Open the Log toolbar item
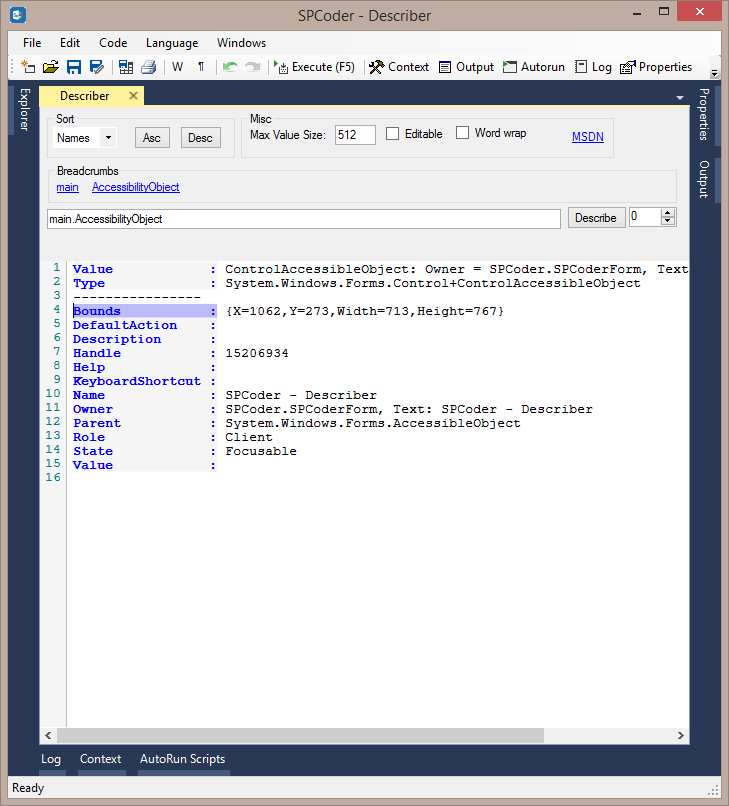 [x=593, y=67]
